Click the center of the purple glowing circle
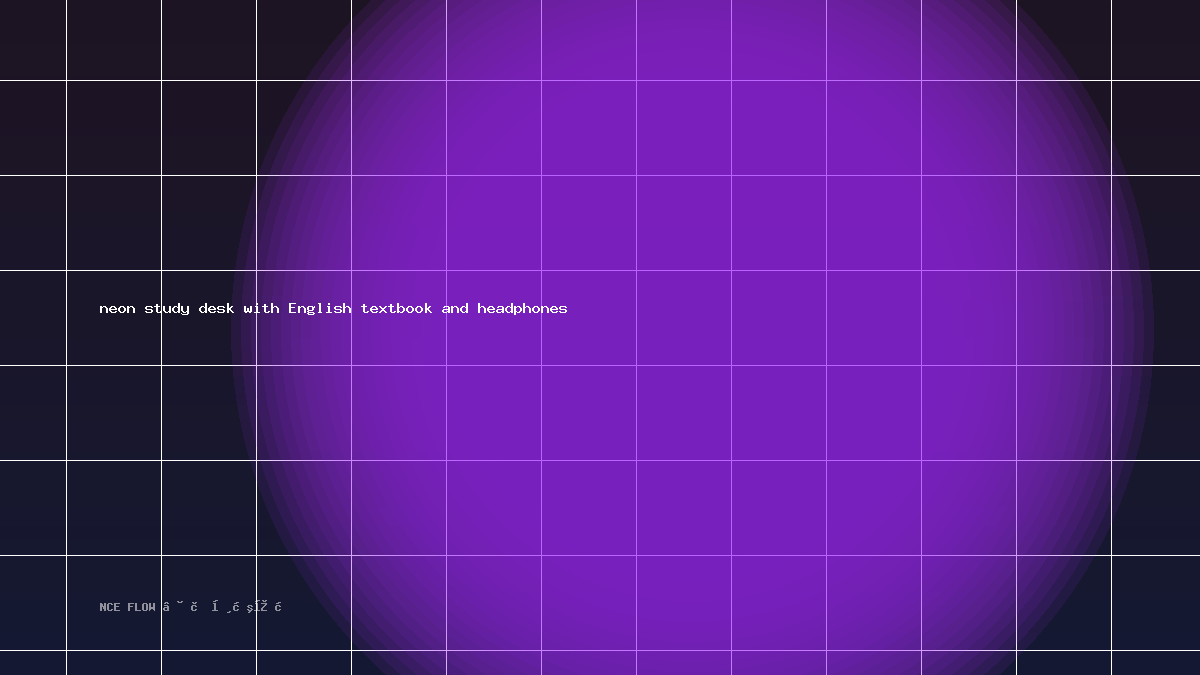Image resolution: width=1200 pixels, height=675 pixels. pyautogui.click(x=692, y=330)
